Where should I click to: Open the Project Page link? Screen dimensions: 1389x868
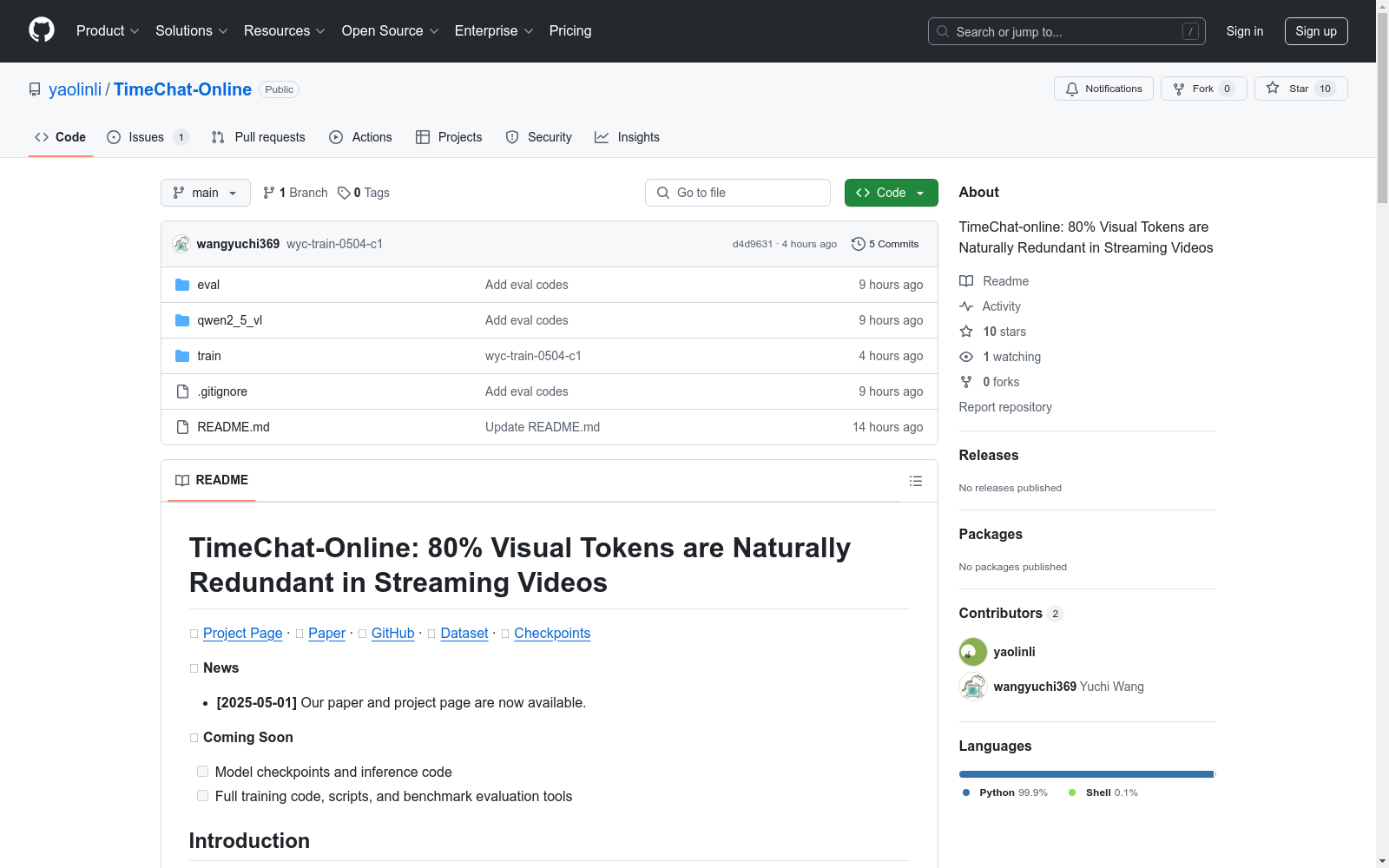pos(243,634)
